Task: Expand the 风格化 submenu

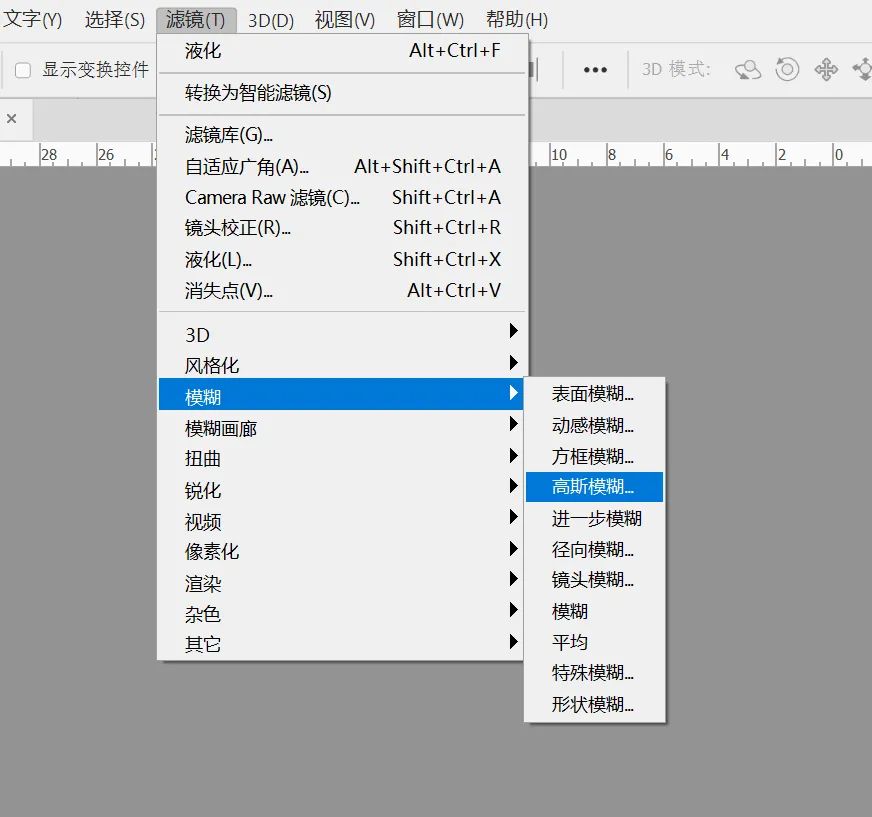Action: point(341,365)
